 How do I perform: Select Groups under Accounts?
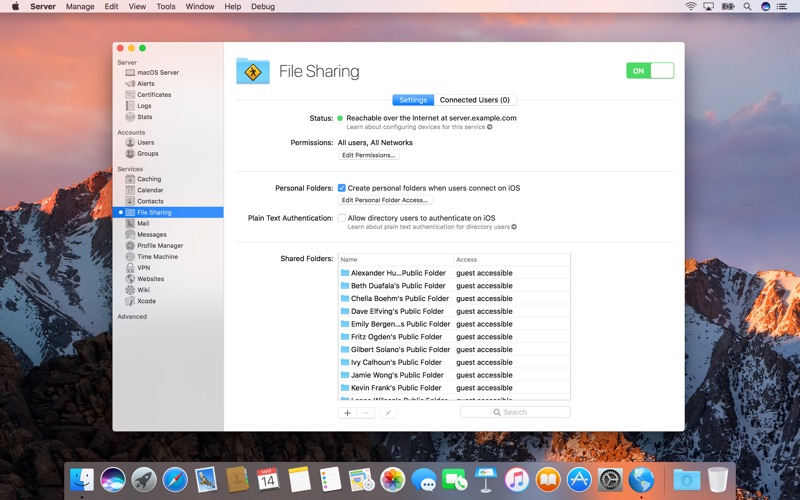142,154
